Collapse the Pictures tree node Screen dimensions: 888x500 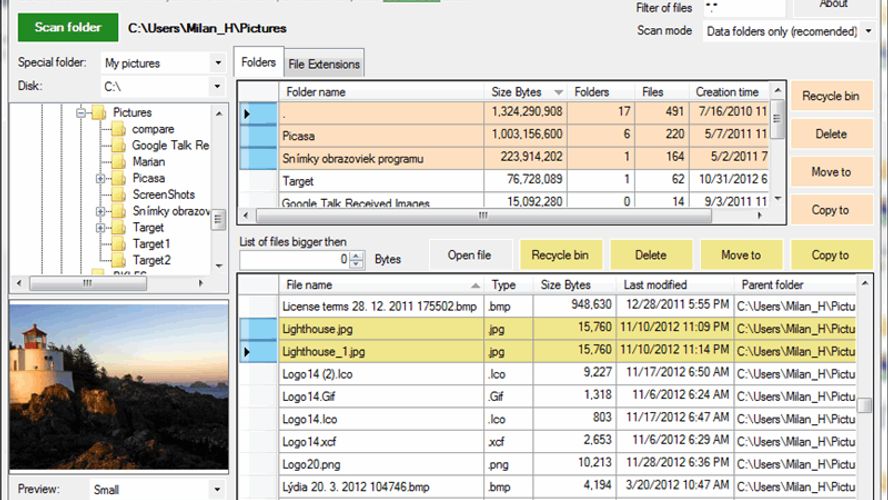(x=81, y=113)
